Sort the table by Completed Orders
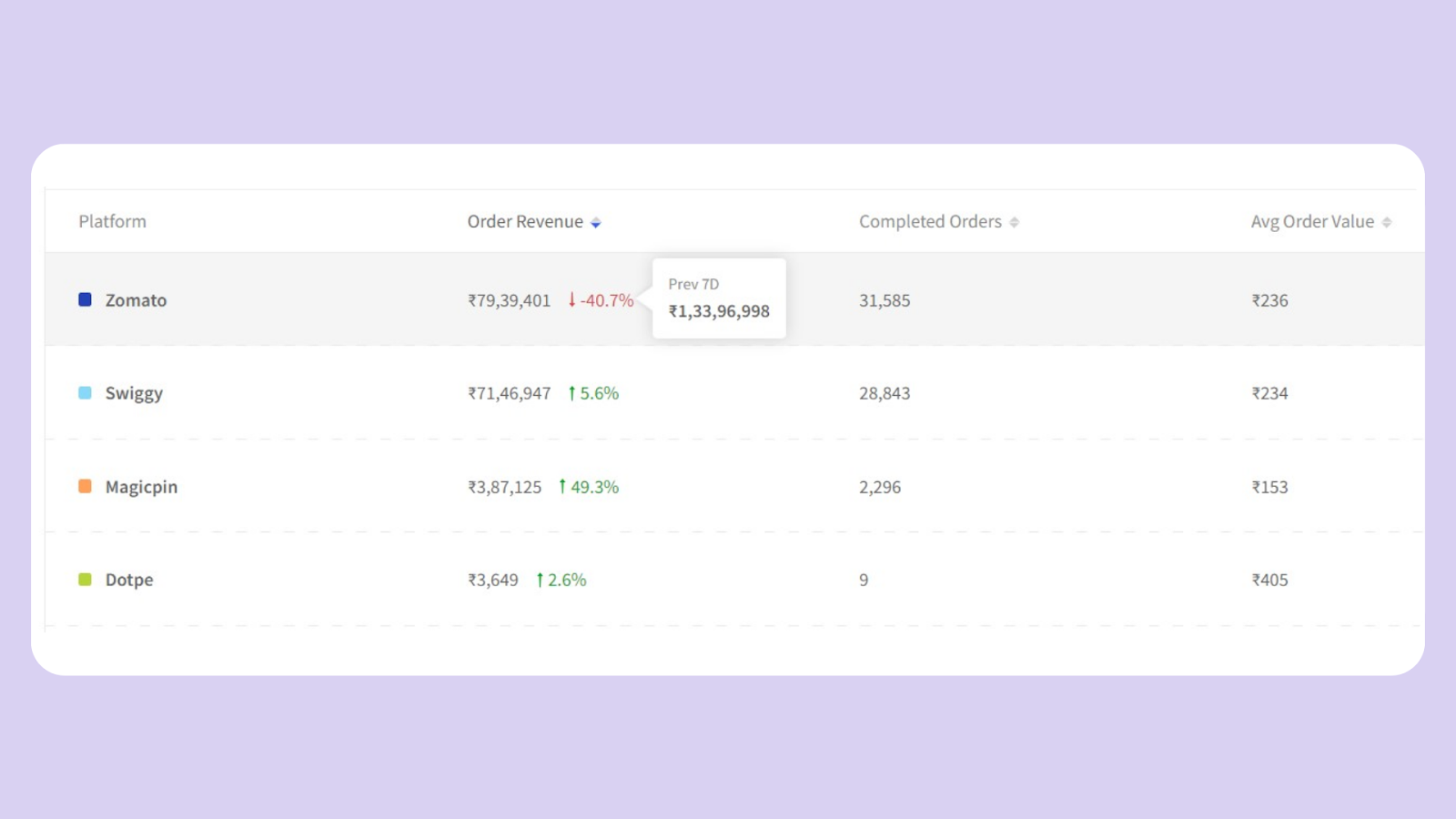This screenshot has width=1456, height=819. (x=930, y=221)
